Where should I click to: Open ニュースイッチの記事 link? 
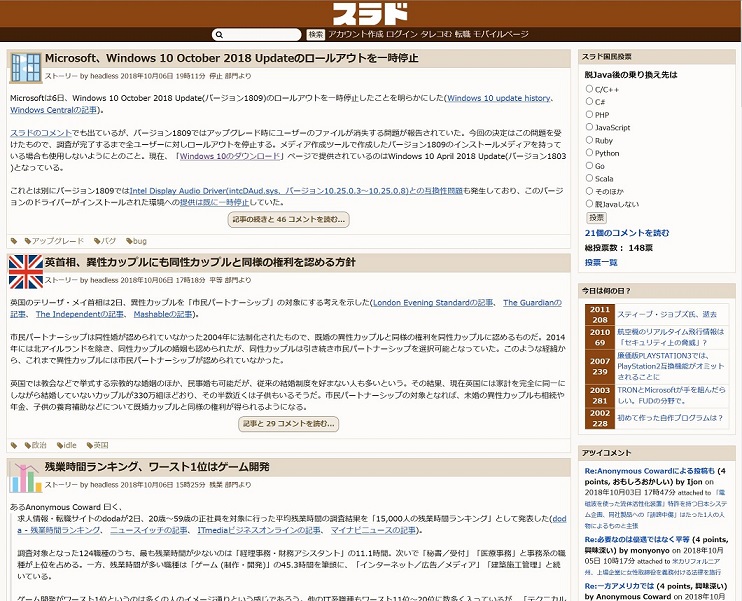149,530
